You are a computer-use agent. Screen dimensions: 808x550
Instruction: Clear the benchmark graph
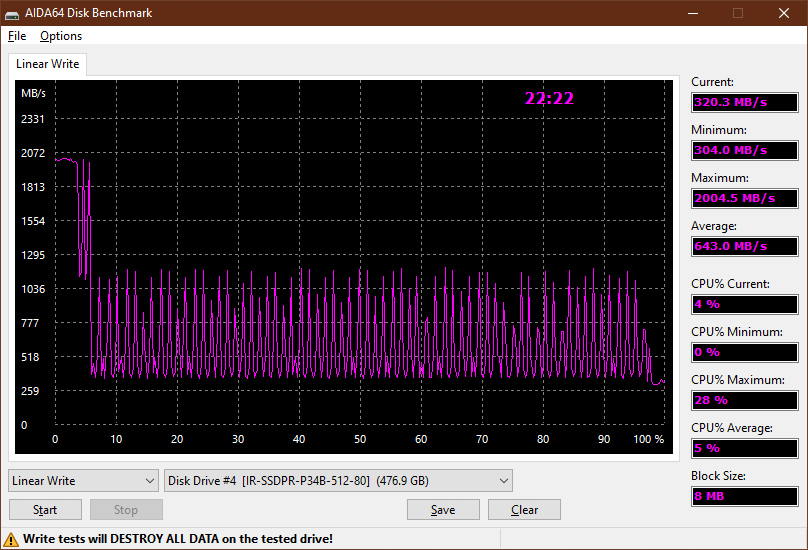[x=524, y=510]
